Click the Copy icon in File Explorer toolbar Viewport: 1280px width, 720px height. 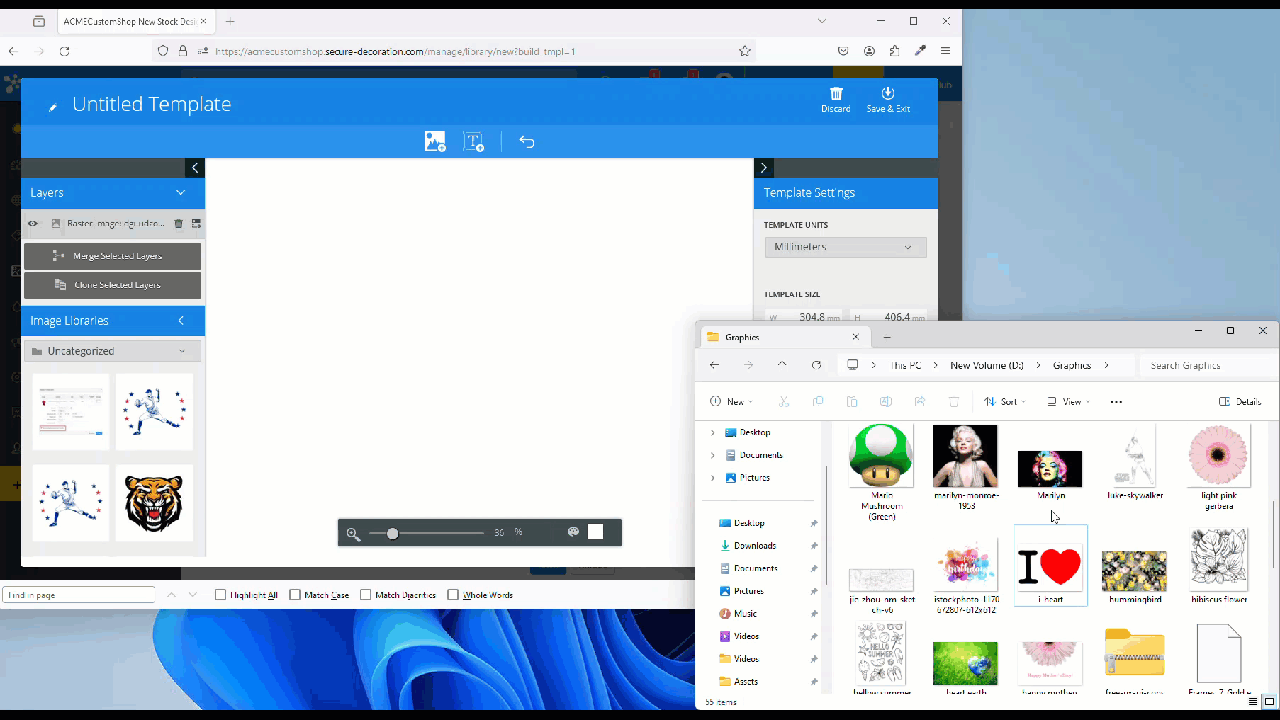point(818,402)
